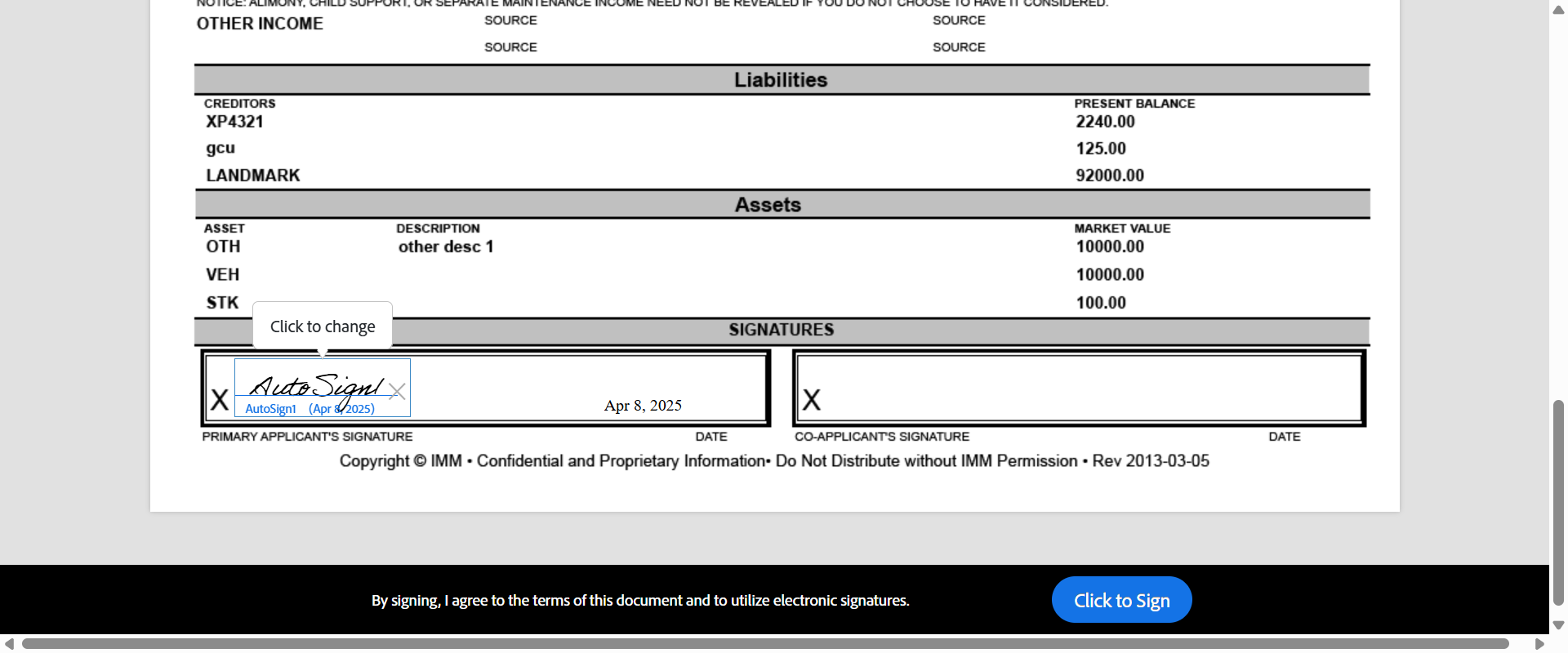Click the 'Click to change' tooltip
This screenshot has width=1568, height=653.
click(x=323, y=326)
